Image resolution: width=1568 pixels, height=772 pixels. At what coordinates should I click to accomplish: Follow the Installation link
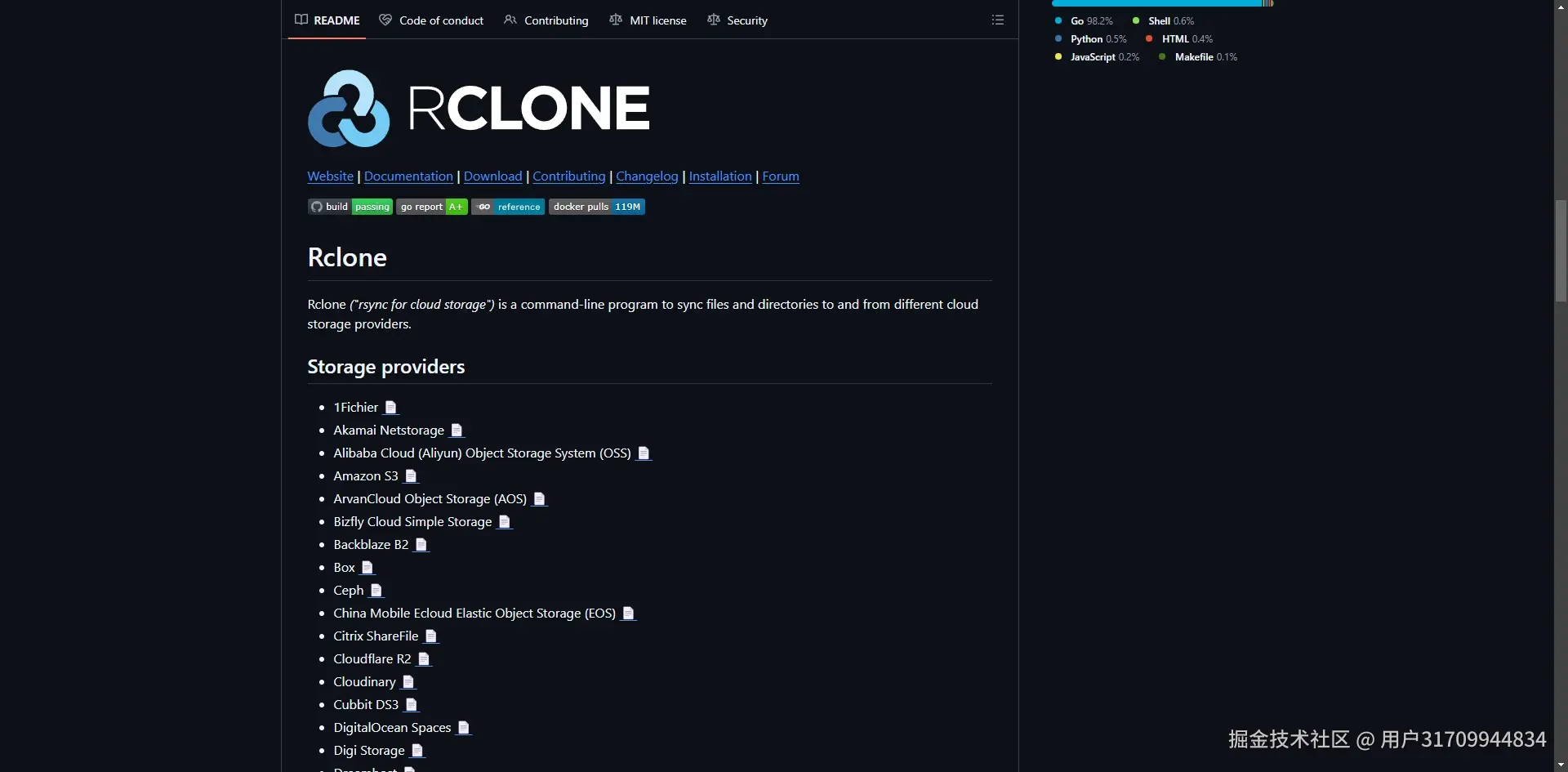pyautogui.click(x=720, y=176)
